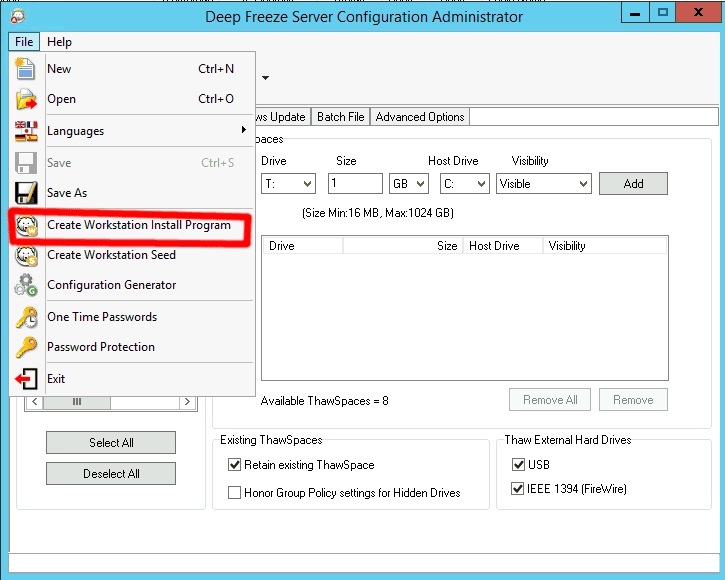Click the Open folder icon in File menu
Image resolution: width=725 pixels, height=580 pixels.
click(x=26, y=99)
